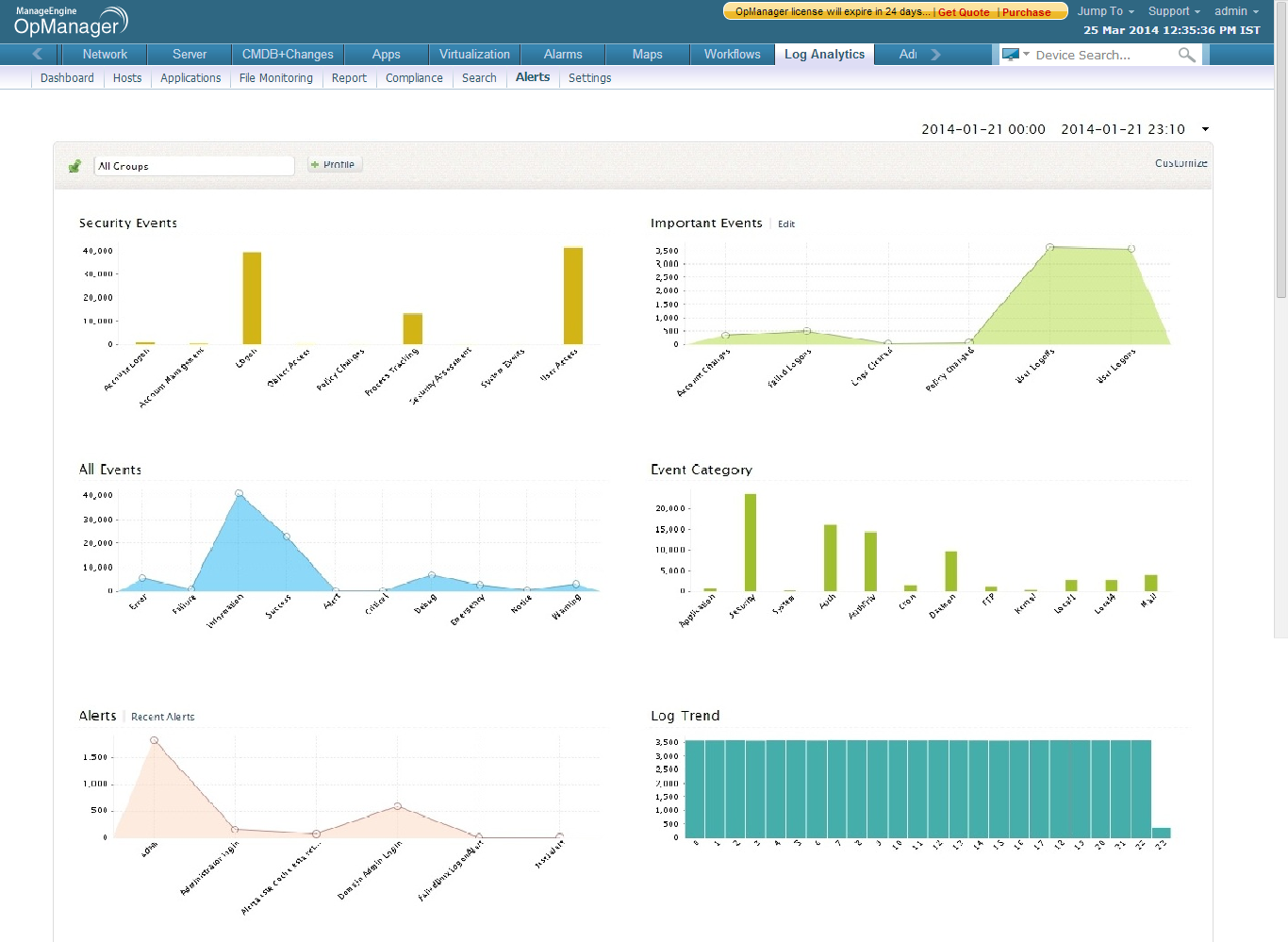Open the device type selector monitor icon

pos(1011,55)
